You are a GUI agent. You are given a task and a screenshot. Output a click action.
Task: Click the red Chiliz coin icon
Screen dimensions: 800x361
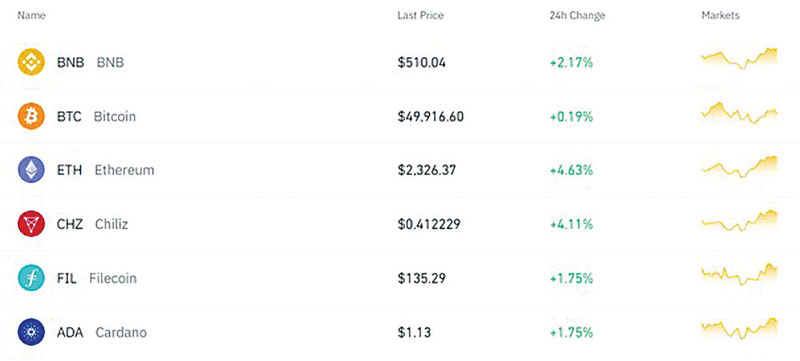[x=31, y=224]
